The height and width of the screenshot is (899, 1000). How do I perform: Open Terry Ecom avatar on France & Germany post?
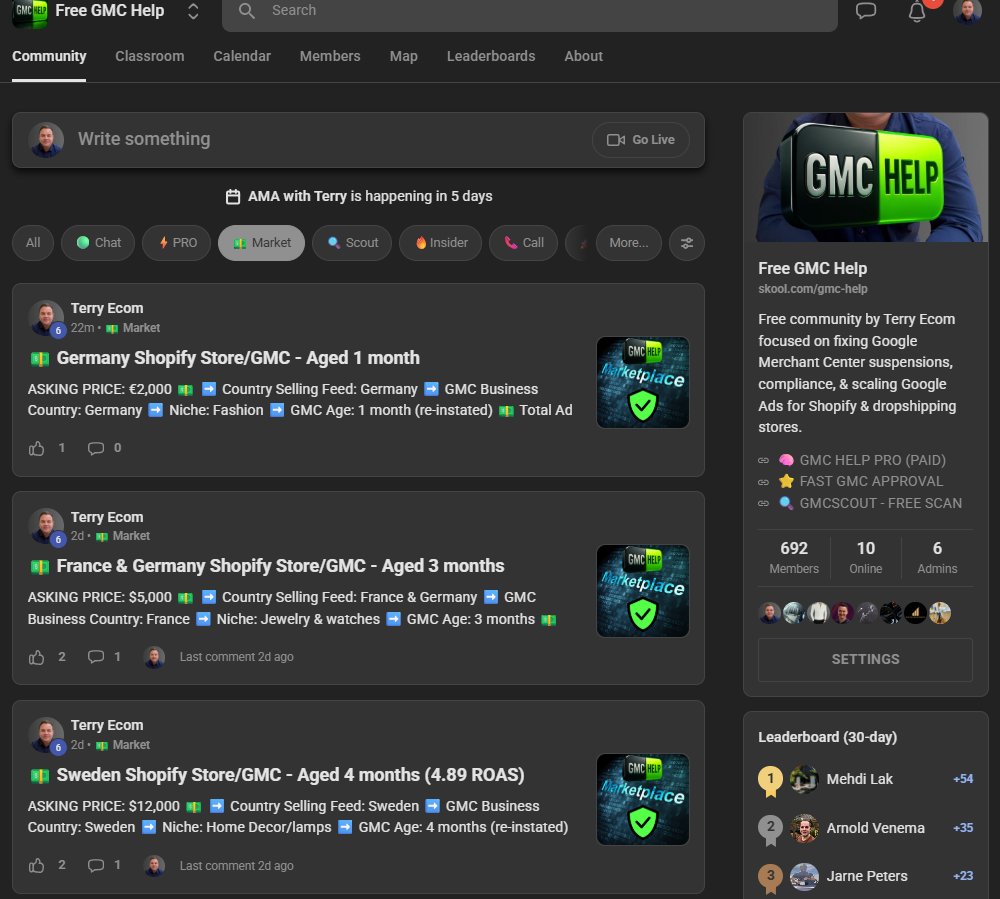(46, 526)
